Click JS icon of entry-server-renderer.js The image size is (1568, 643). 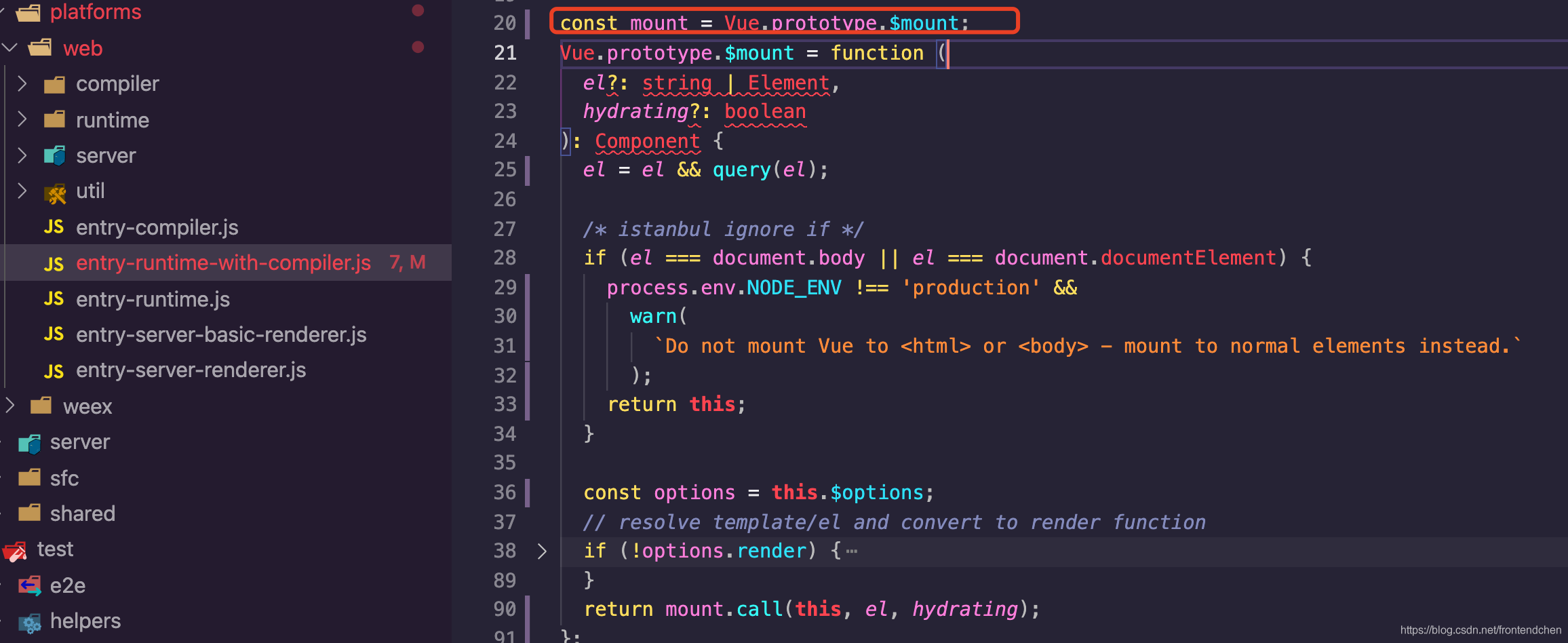click(54, 370)
